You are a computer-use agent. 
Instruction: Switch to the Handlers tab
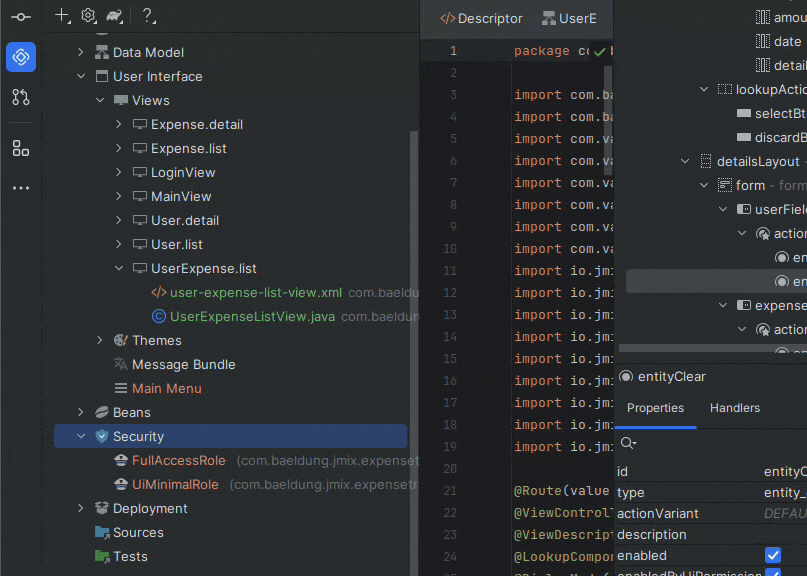pyautogui.click(x=734, y=408)
